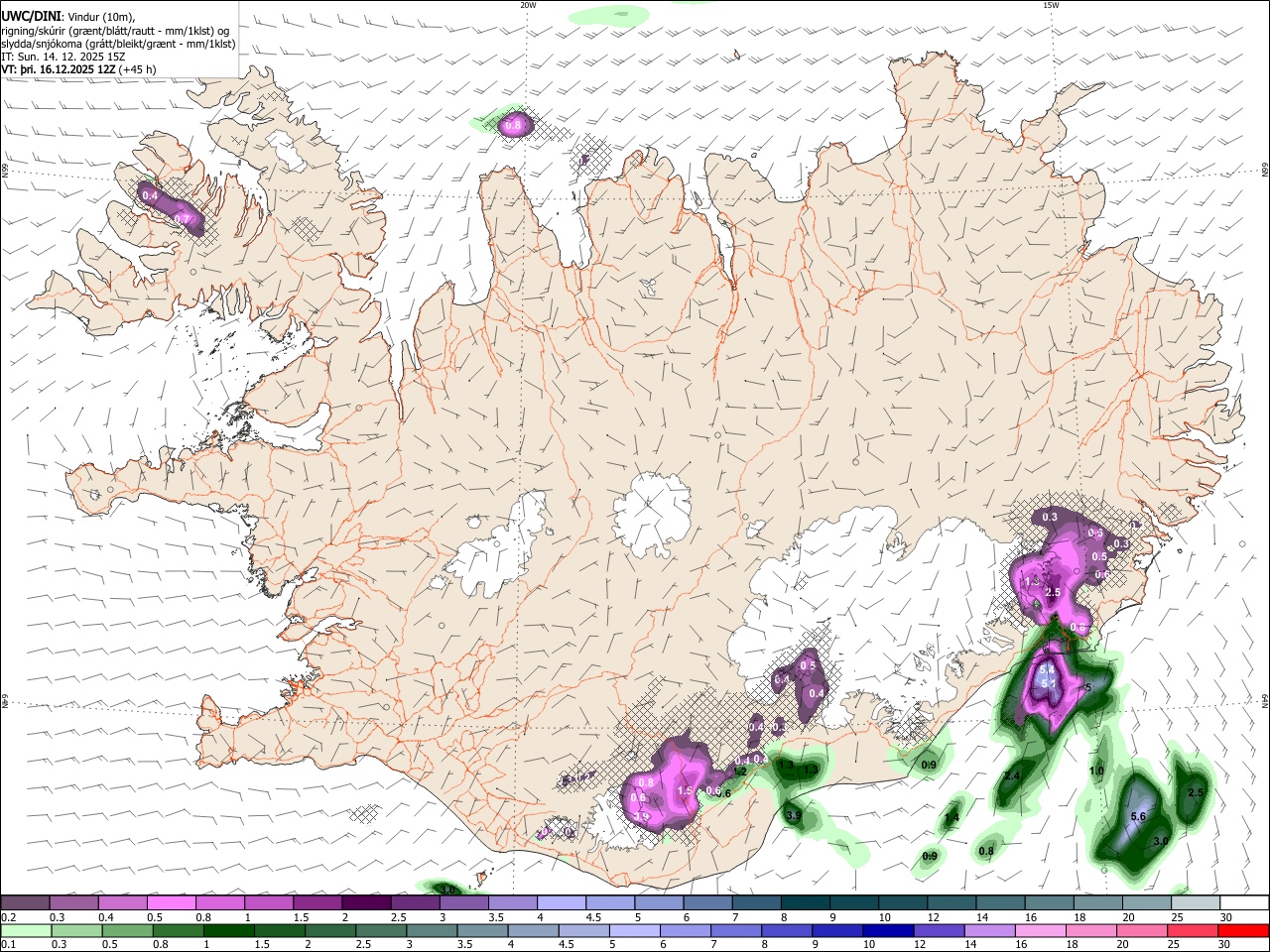This screenshot has height=952, width=1270.
Task: Click the upper legend white swatch labeled 30
Action: click(1243, 903)
